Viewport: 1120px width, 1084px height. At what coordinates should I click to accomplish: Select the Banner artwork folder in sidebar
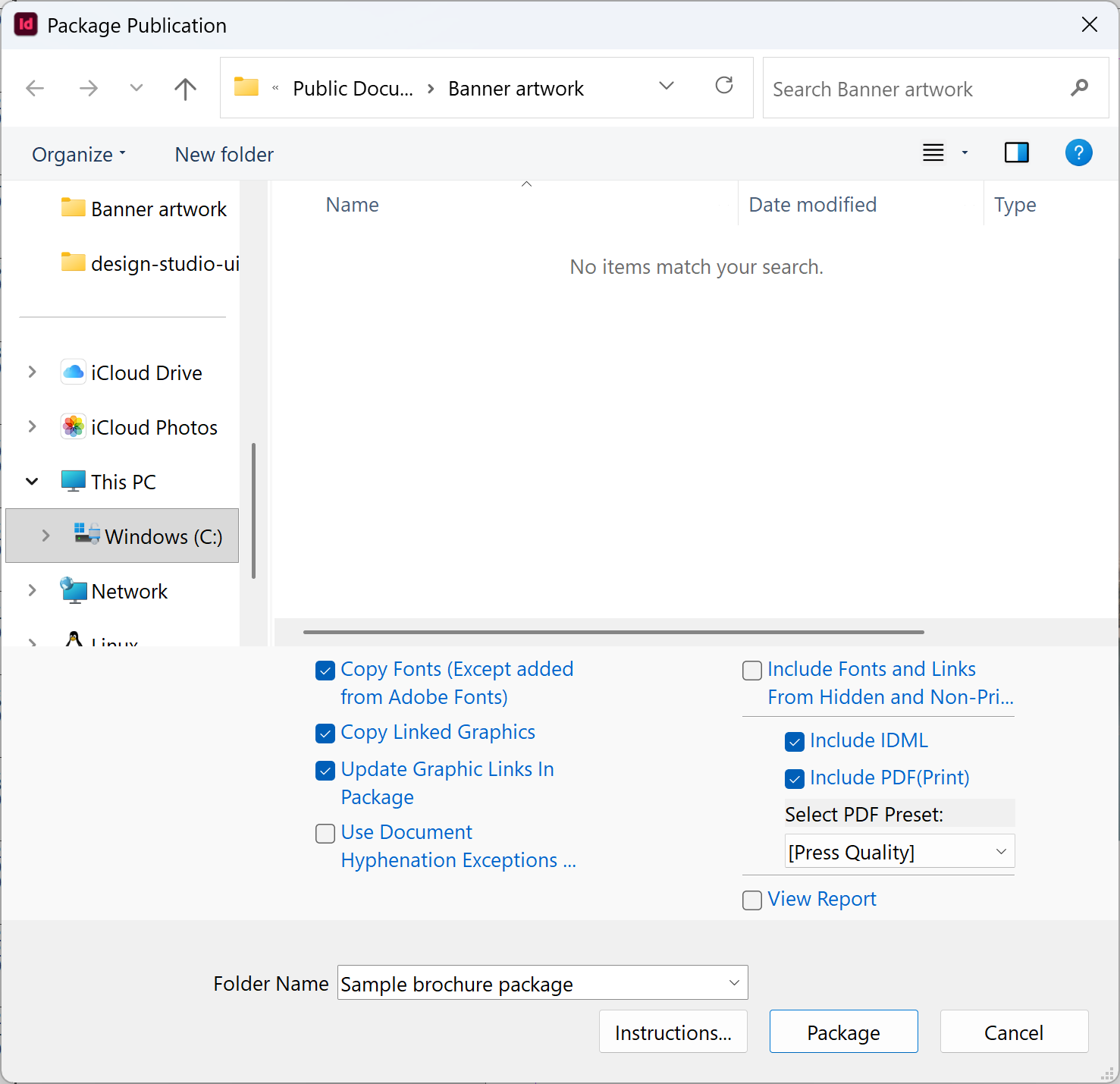coord(143,209)
